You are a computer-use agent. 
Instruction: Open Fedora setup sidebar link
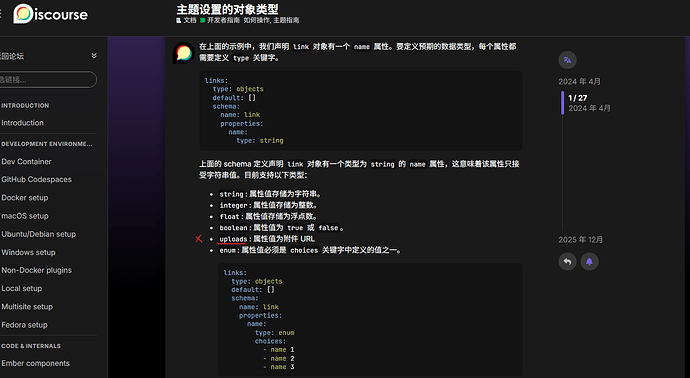[24, 325]
